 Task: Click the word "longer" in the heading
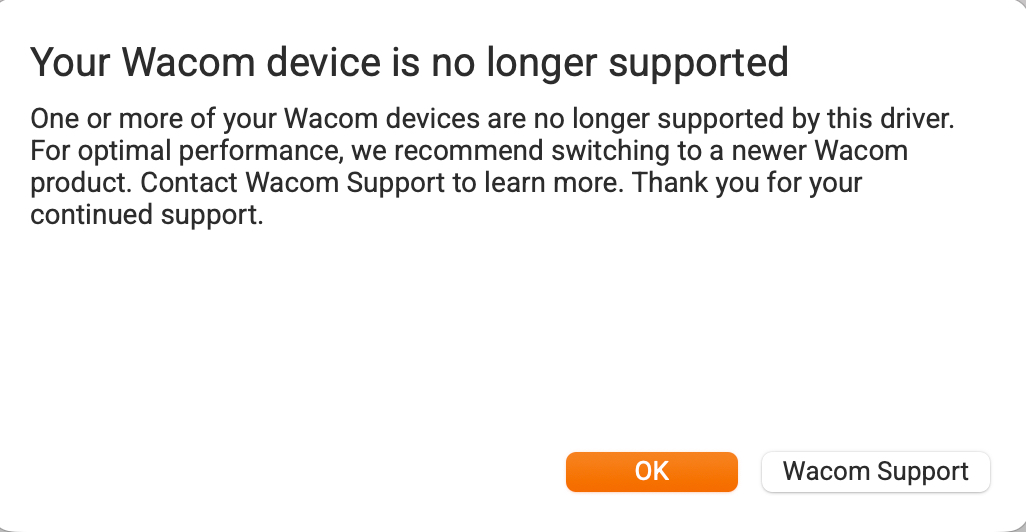pyautogui.click(x=539, y=63)
